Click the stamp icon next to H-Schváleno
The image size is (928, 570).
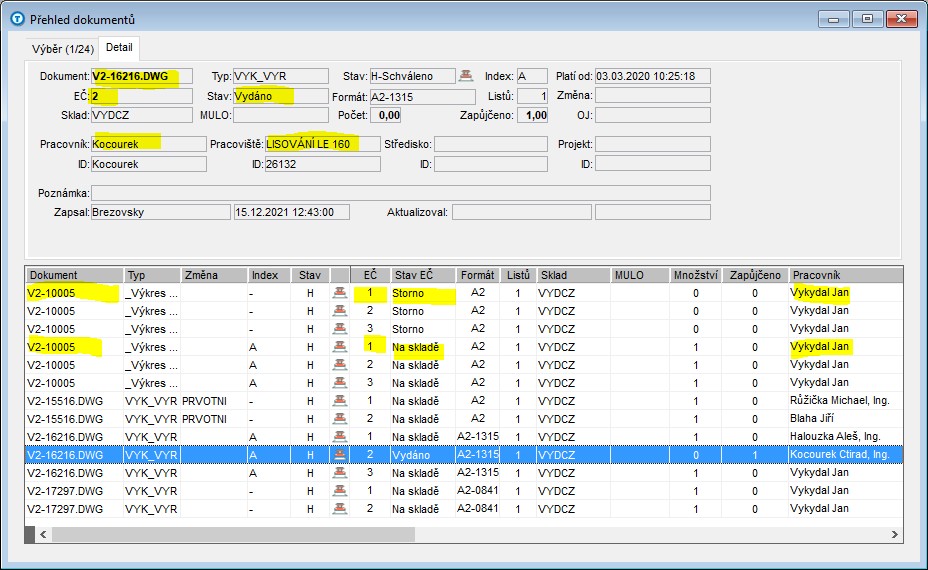(466, 76)
